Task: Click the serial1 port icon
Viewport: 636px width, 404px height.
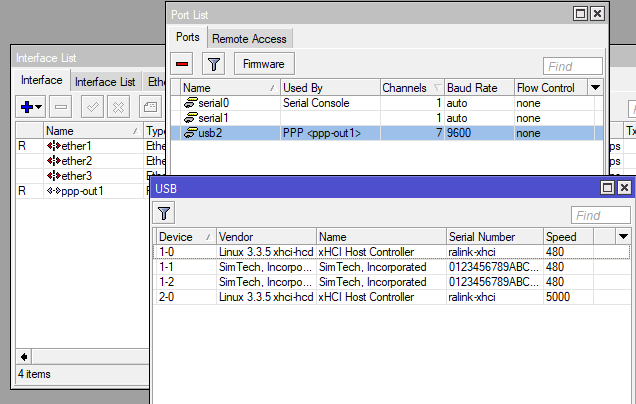Action: point(190,118)
